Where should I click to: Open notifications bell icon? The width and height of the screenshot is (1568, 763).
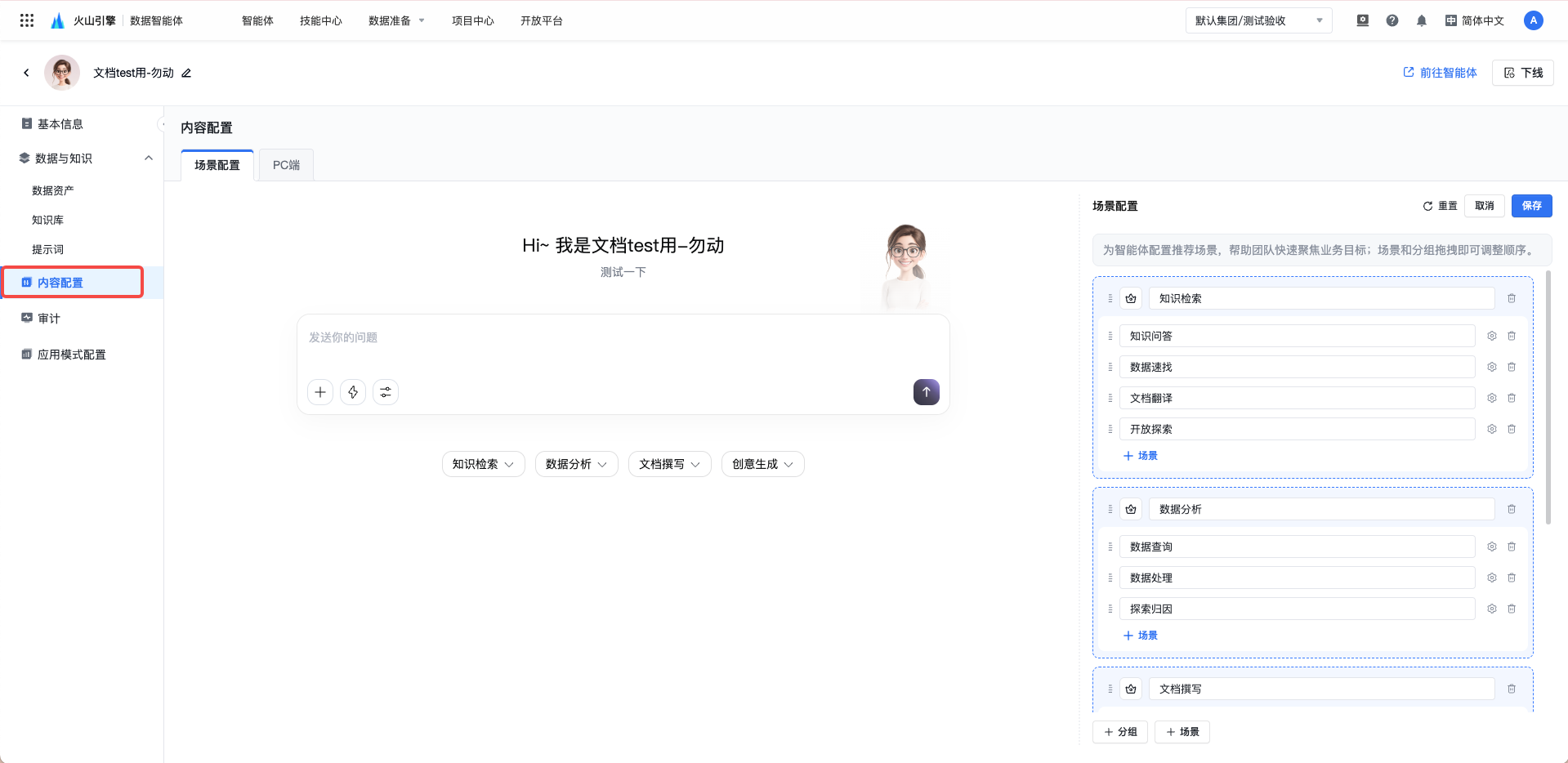pos(1422,20)
